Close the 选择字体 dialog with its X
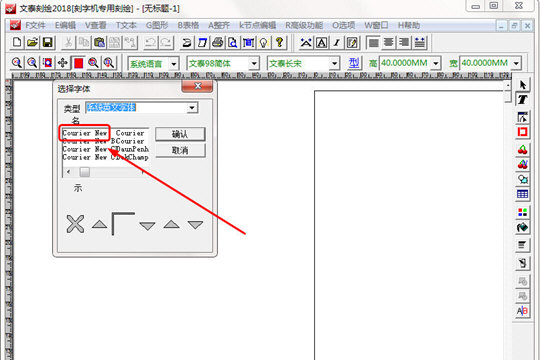This screenshot has height=360, width=540. pyautogui.click(x=197, y=86)
